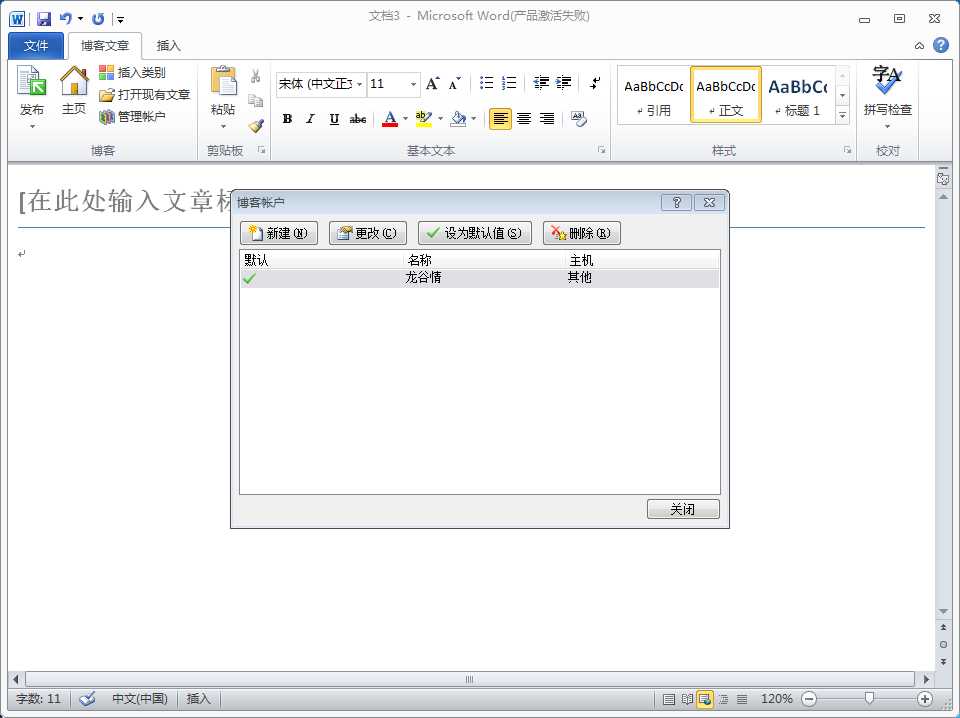The width and height of the screenshot is (960, 718).
Task: Click the zoom slider handle
Action: (x=869, y=698)
